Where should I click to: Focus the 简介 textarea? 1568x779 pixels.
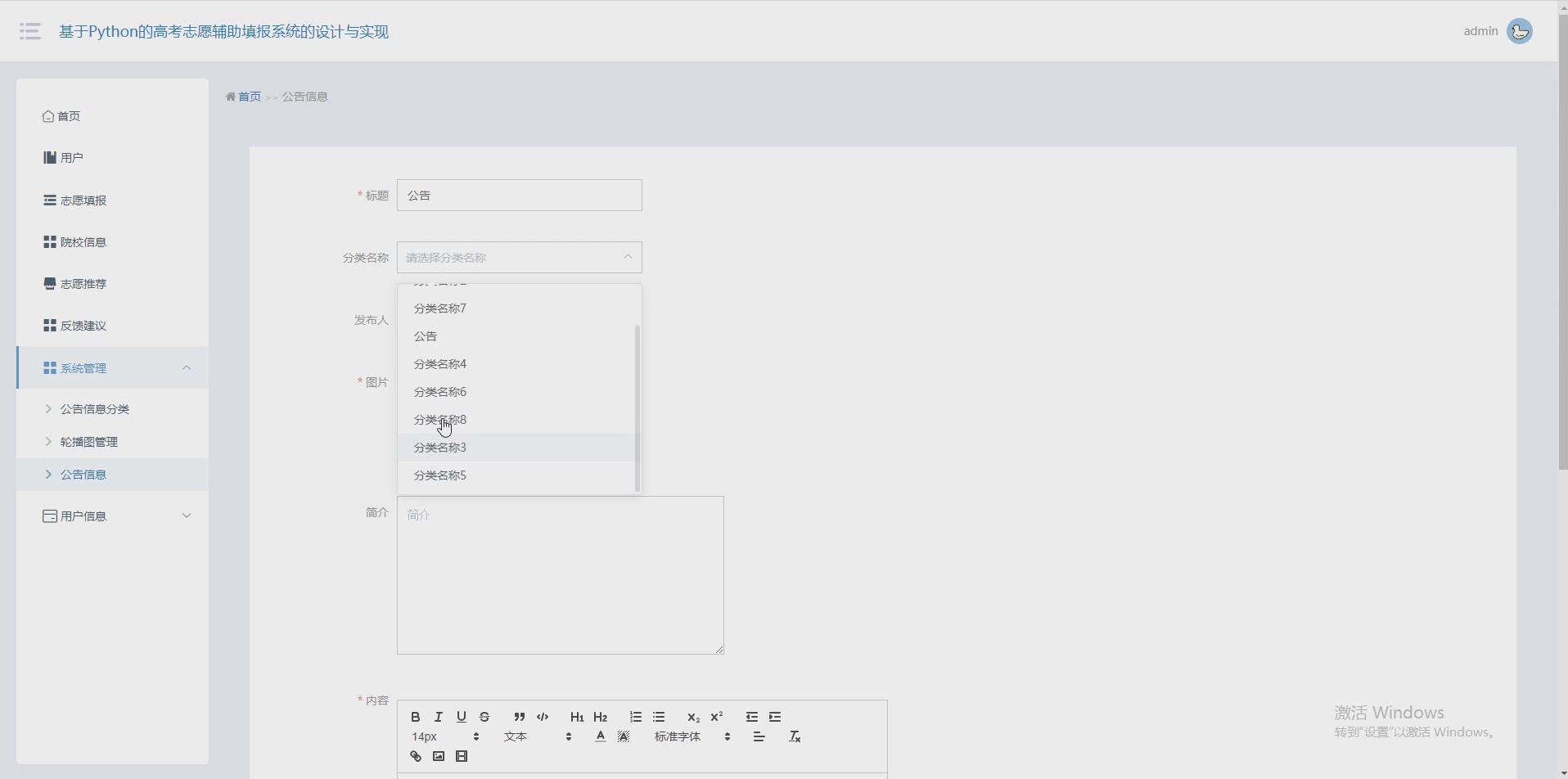(561, 575)
